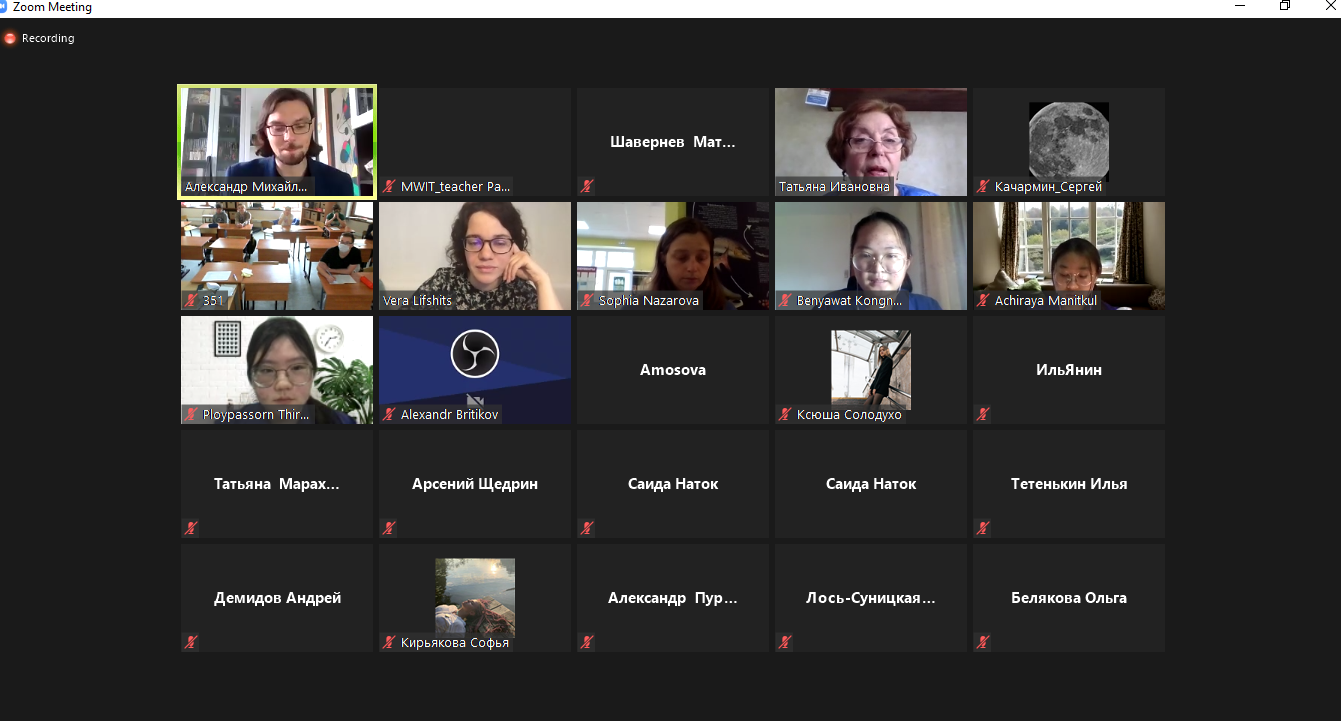
Task: Click muted mic icon on Кирьякова Софья tile
Action: [x=390, y=643]
